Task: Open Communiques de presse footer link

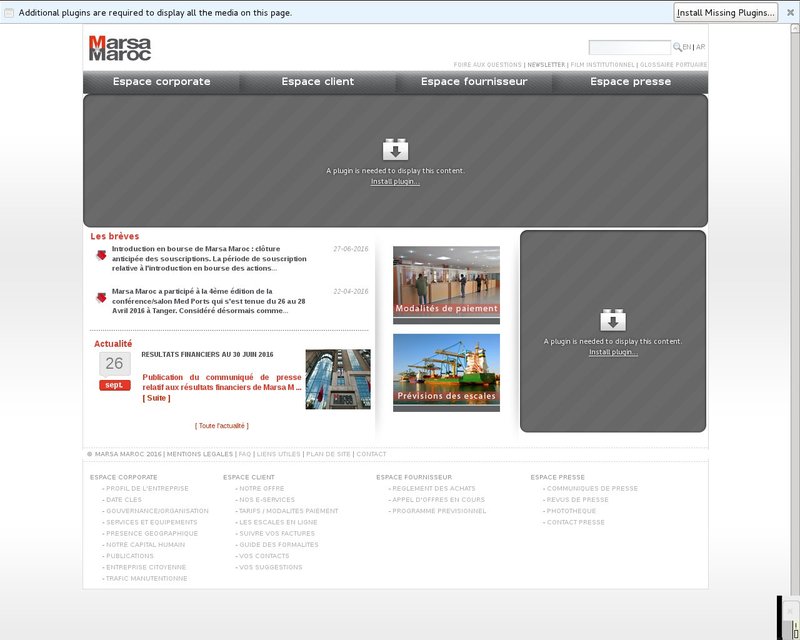Action: pos(592,488)
